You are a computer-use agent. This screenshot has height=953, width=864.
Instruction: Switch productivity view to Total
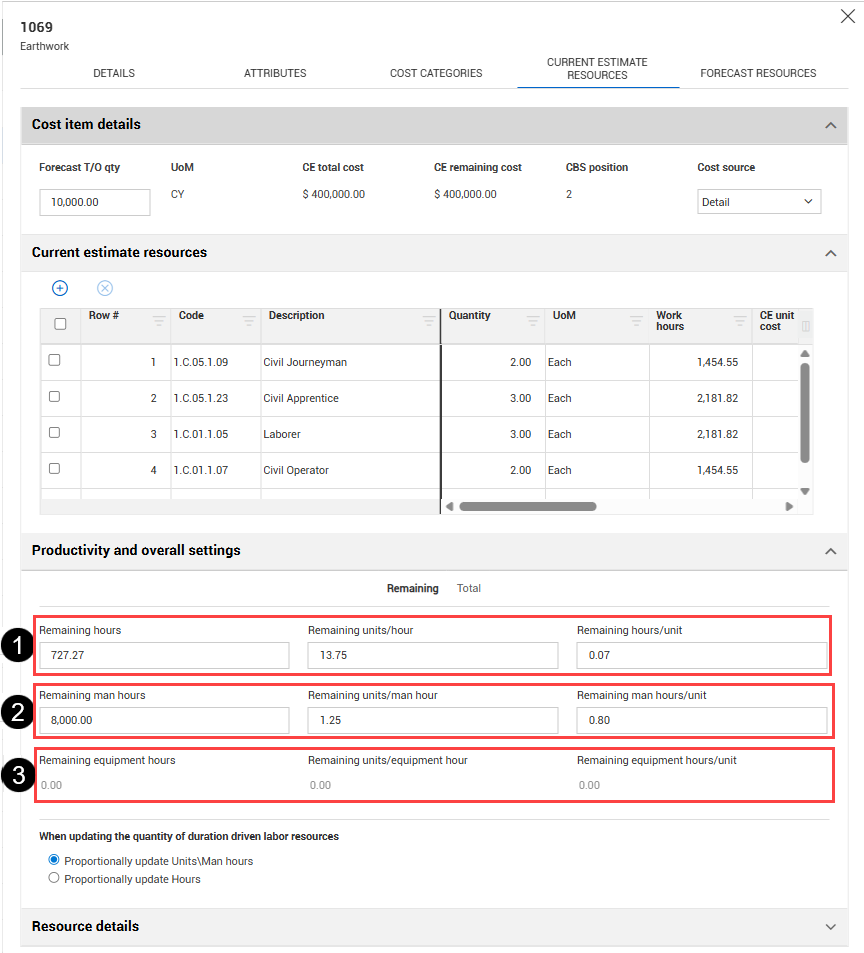coord(468,588)
